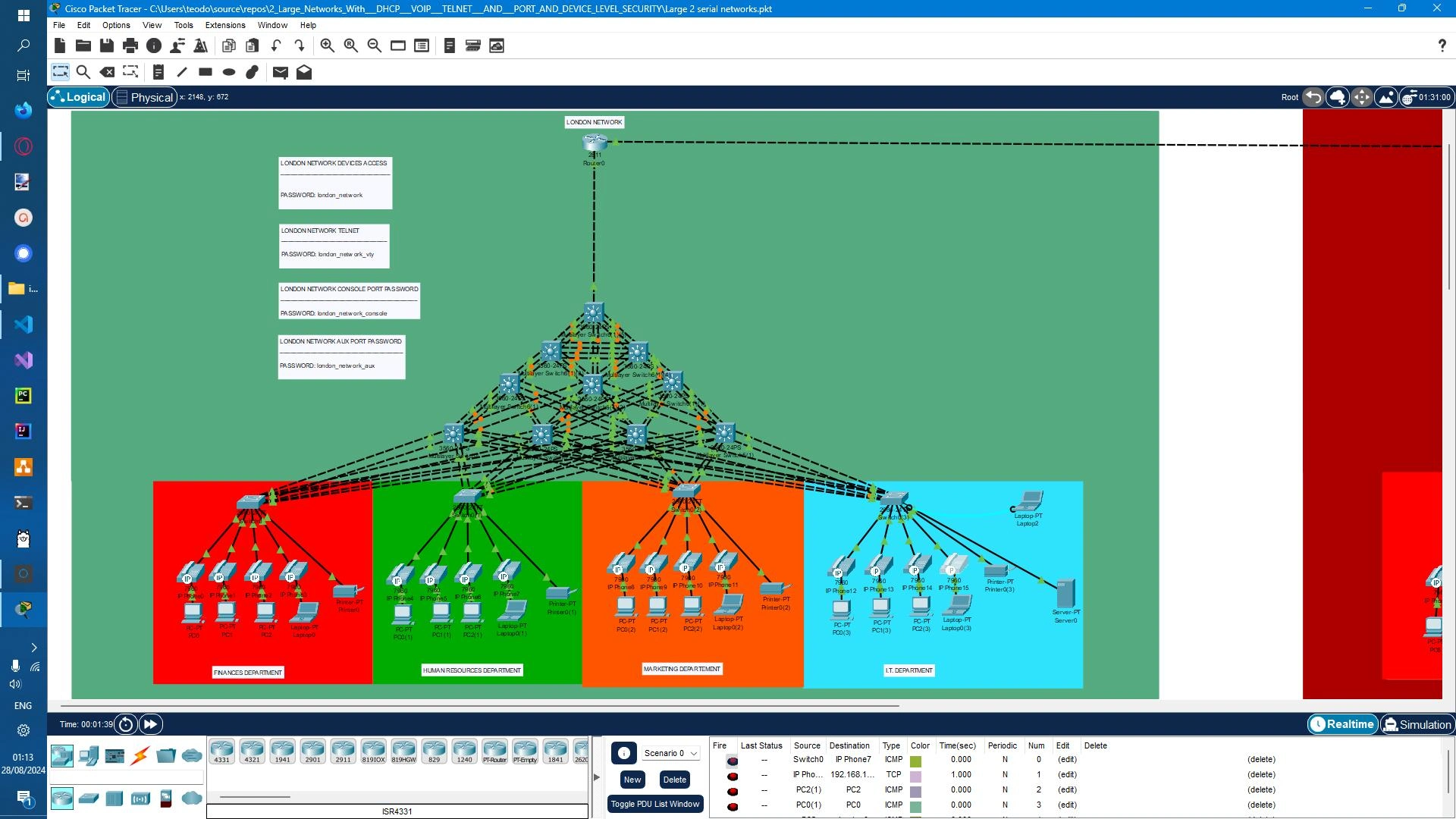Reset workspace zoom
This screenshot has height=819, width=1456.
click(x=351, y=45)
